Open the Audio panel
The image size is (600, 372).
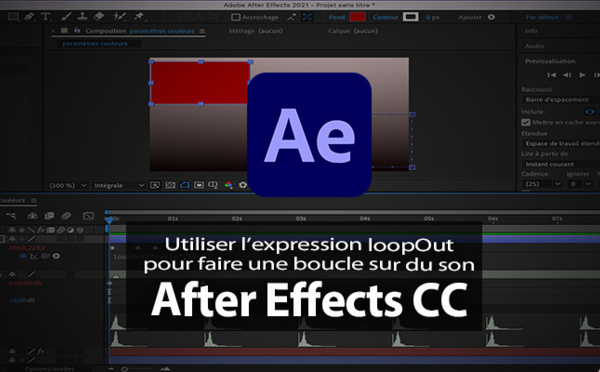tap(535, 46)
